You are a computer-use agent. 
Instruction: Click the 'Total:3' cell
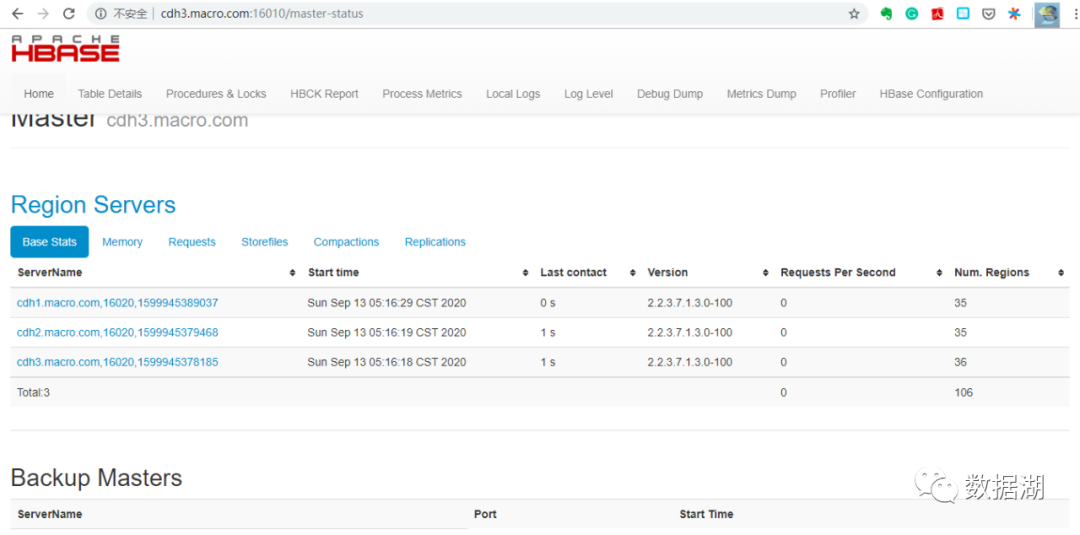pos(34,392)
